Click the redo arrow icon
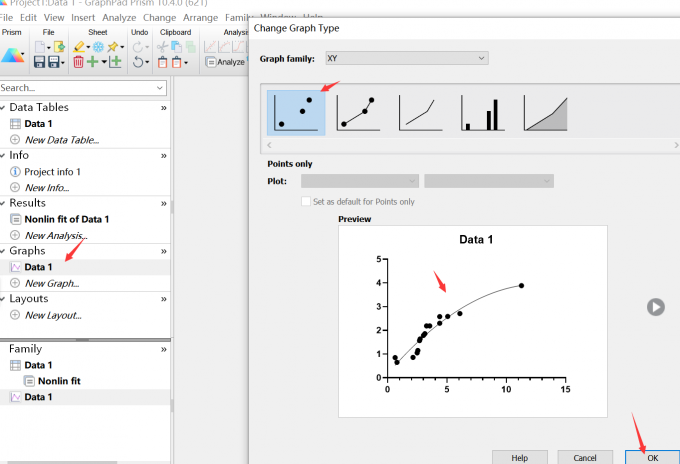Viewport: 680px width, 464px height. coord(137,46)
